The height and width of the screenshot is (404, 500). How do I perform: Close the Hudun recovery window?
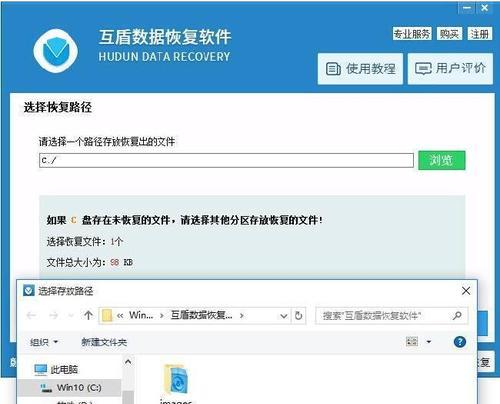485,8
